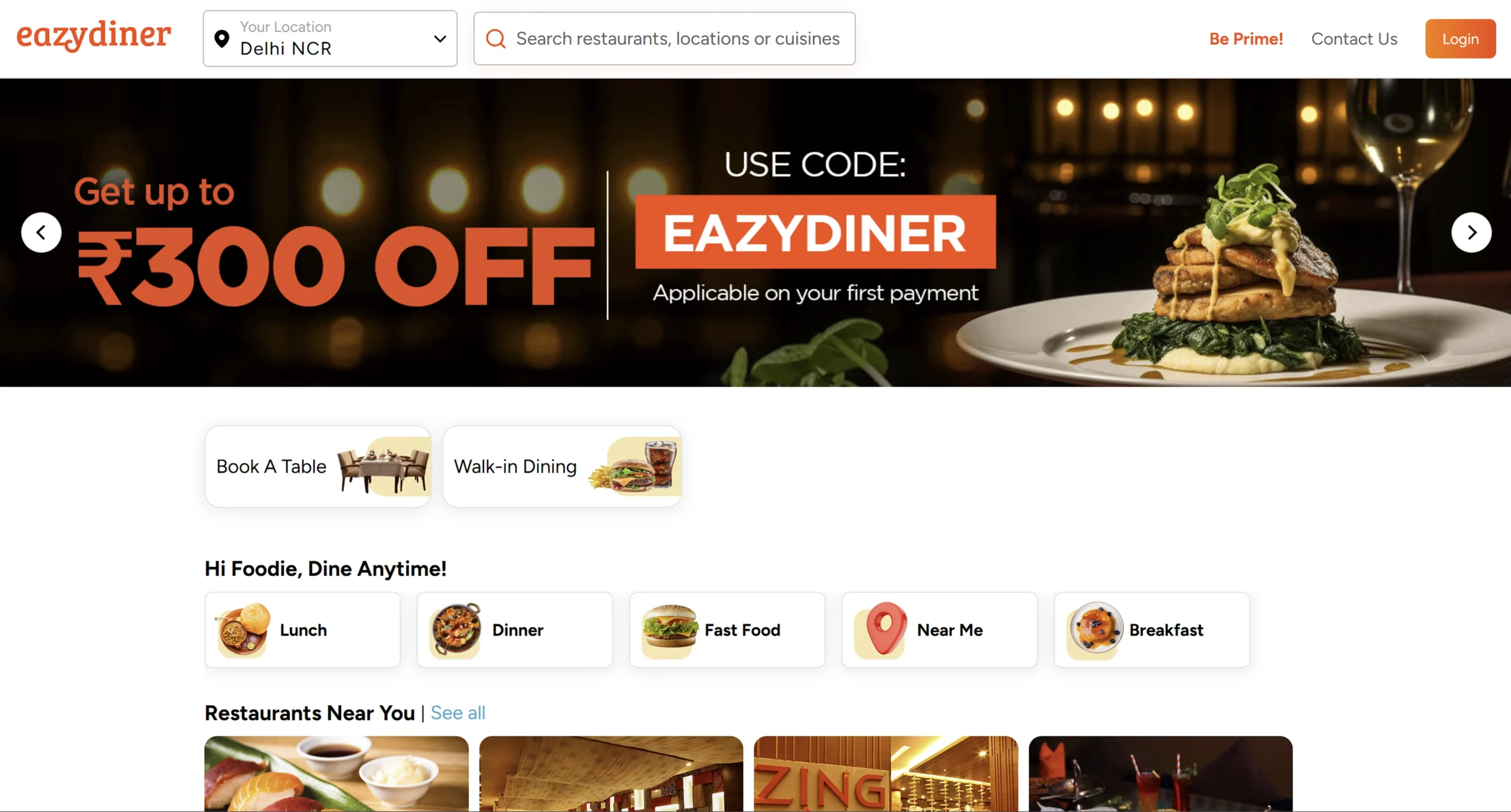This screenshot has width=1511, height=812.
Task: Click the search magnifier icon
Action: [496, 39]
